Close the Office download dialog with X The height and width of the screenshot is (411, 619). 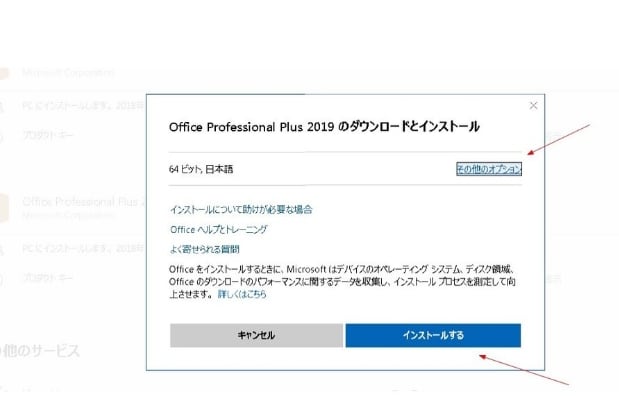point(533,105)
